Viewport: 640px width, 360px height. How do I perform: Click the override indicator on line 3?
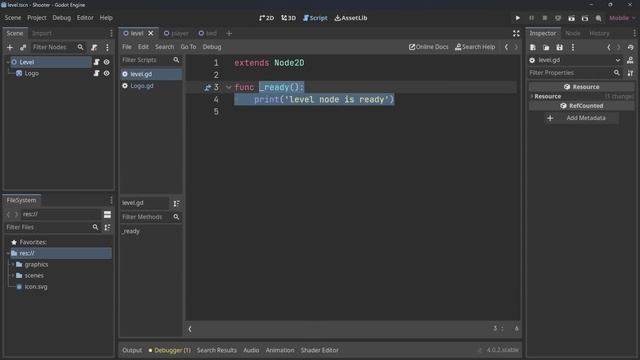pos(207,87)
